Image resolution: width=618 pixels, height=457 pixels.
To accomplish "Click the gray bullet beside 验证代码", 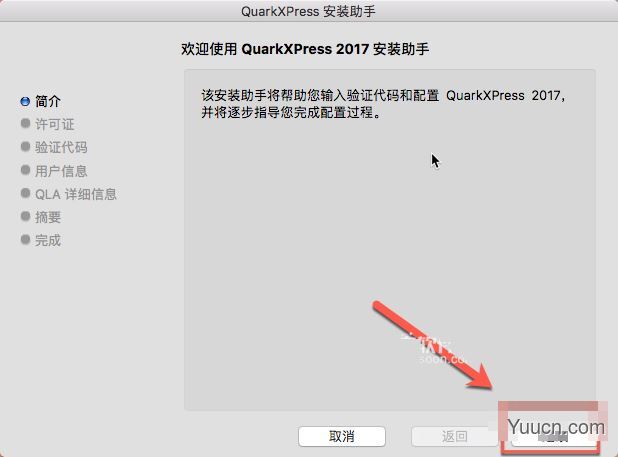I will [x=25, y=147].
